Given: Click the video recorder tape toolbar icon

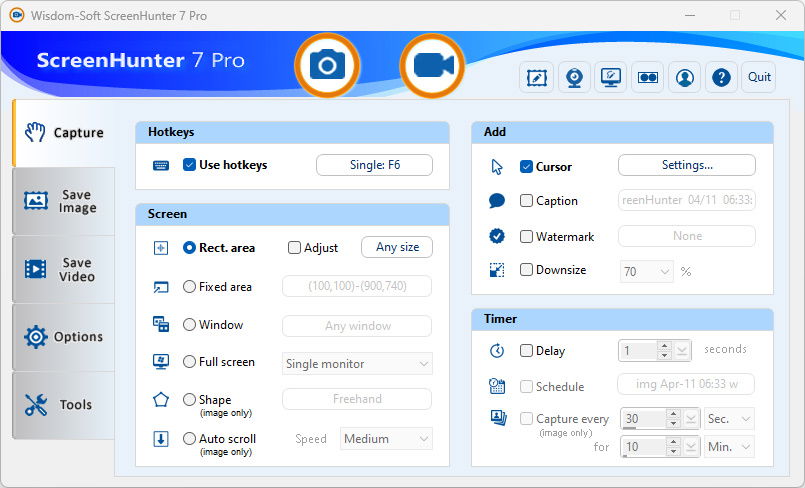Looking at the screenshot, I should (647, 77).
